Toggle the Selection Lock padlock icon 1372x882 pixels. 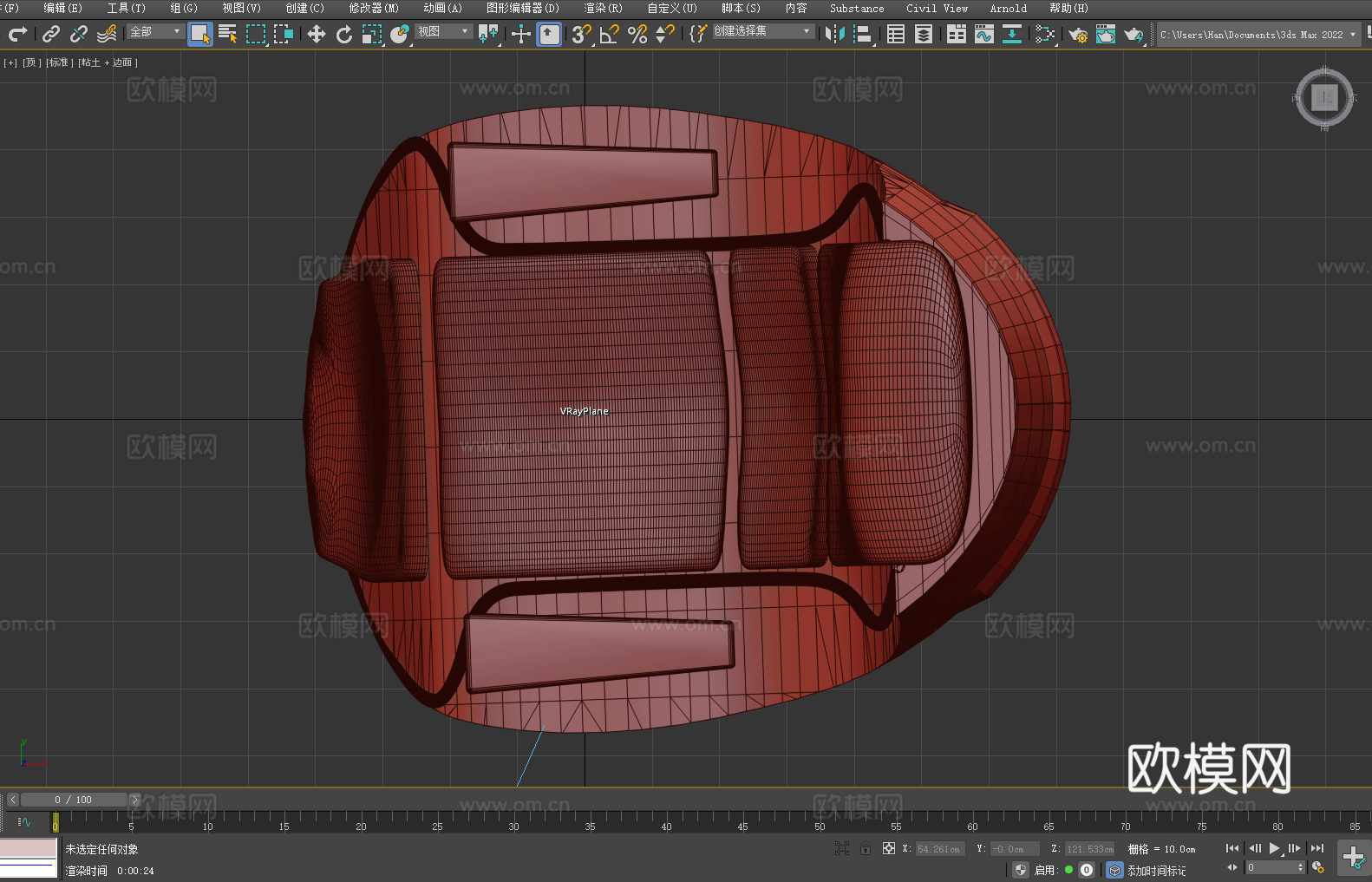pos(866,849)
